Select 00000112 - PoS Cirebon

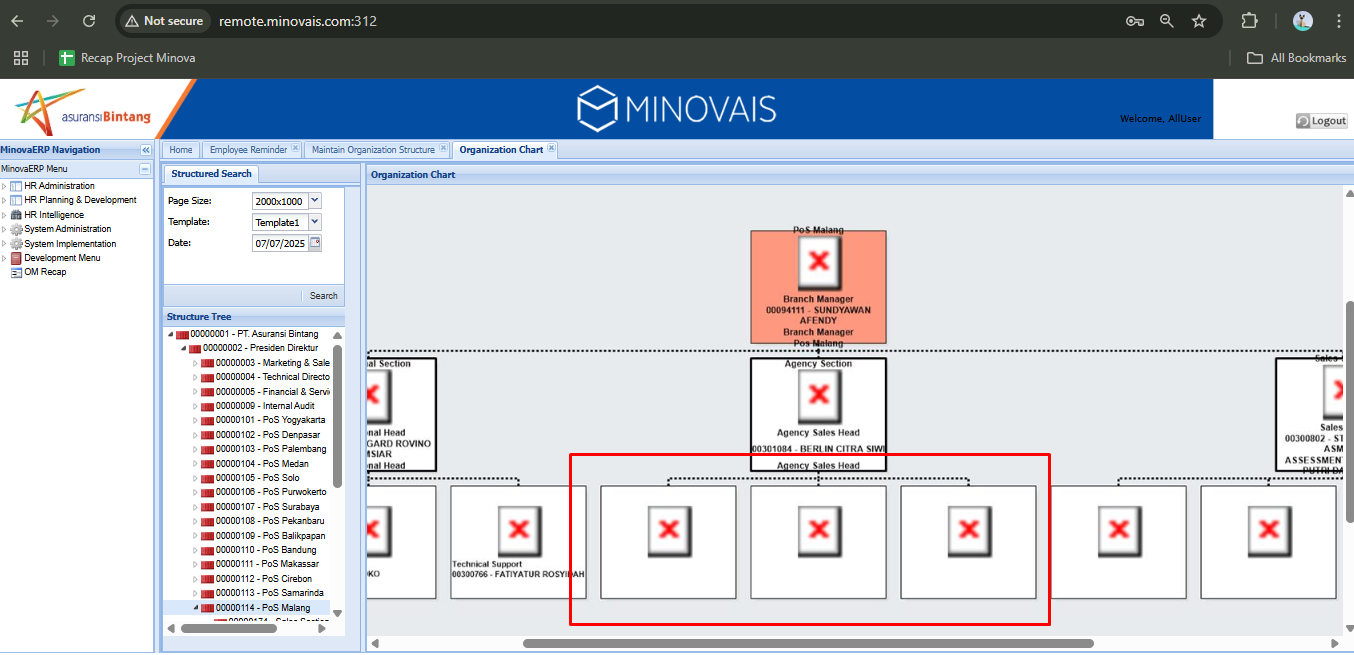coord(264,579)
